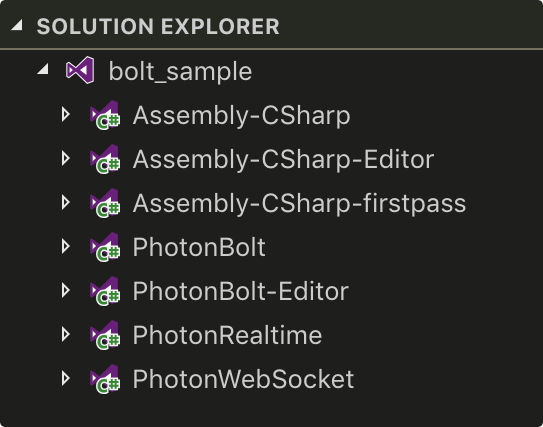Click the C# project icon beside PhotonRealtime

105,335
